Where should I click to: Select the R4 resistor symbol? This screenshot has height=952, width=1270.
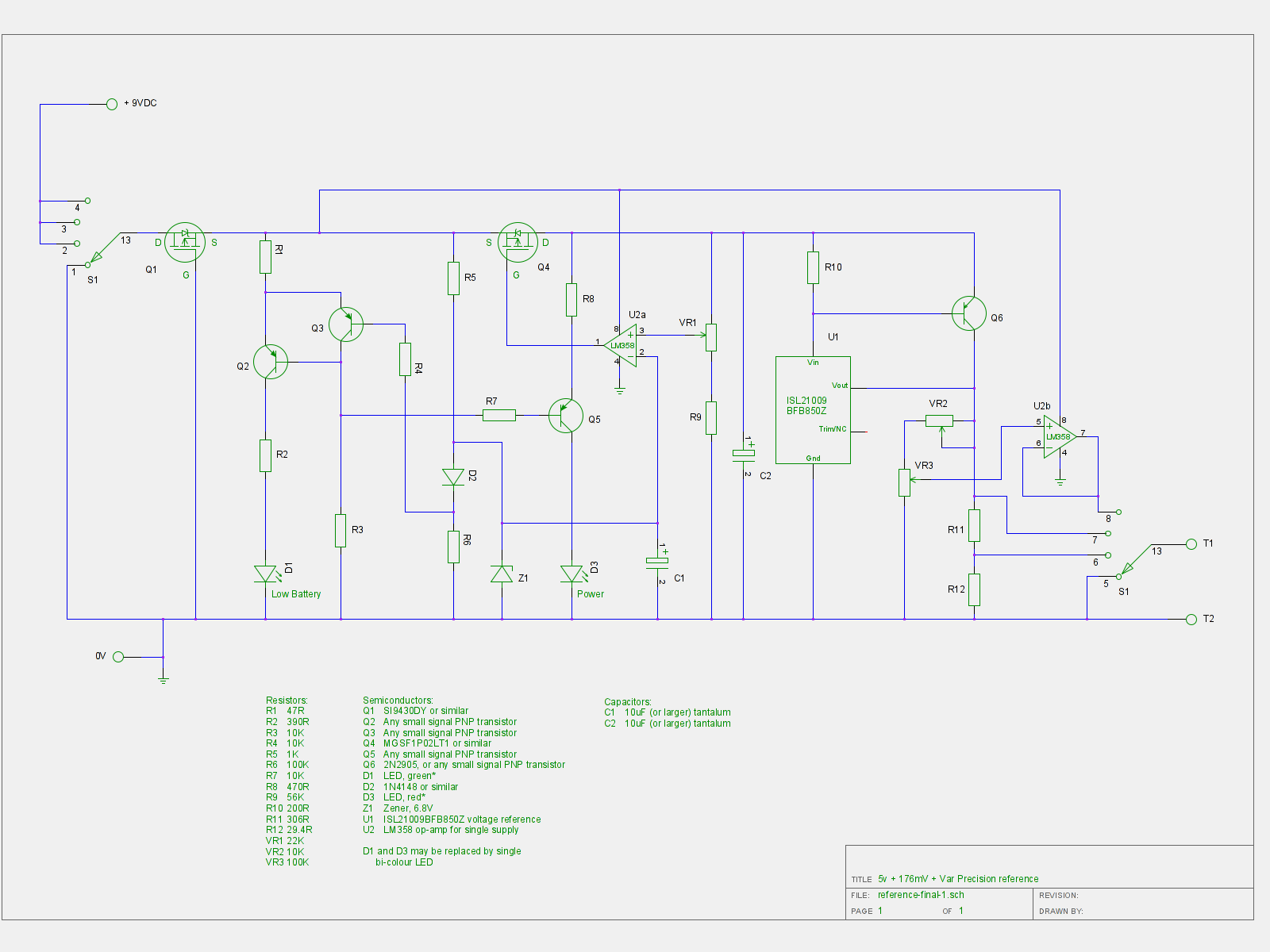[x=405, y=359]
